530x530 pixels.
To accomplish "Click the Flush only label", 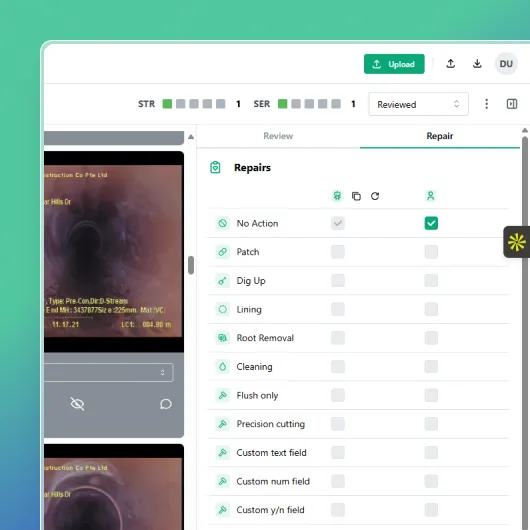I will coord(257,395).
